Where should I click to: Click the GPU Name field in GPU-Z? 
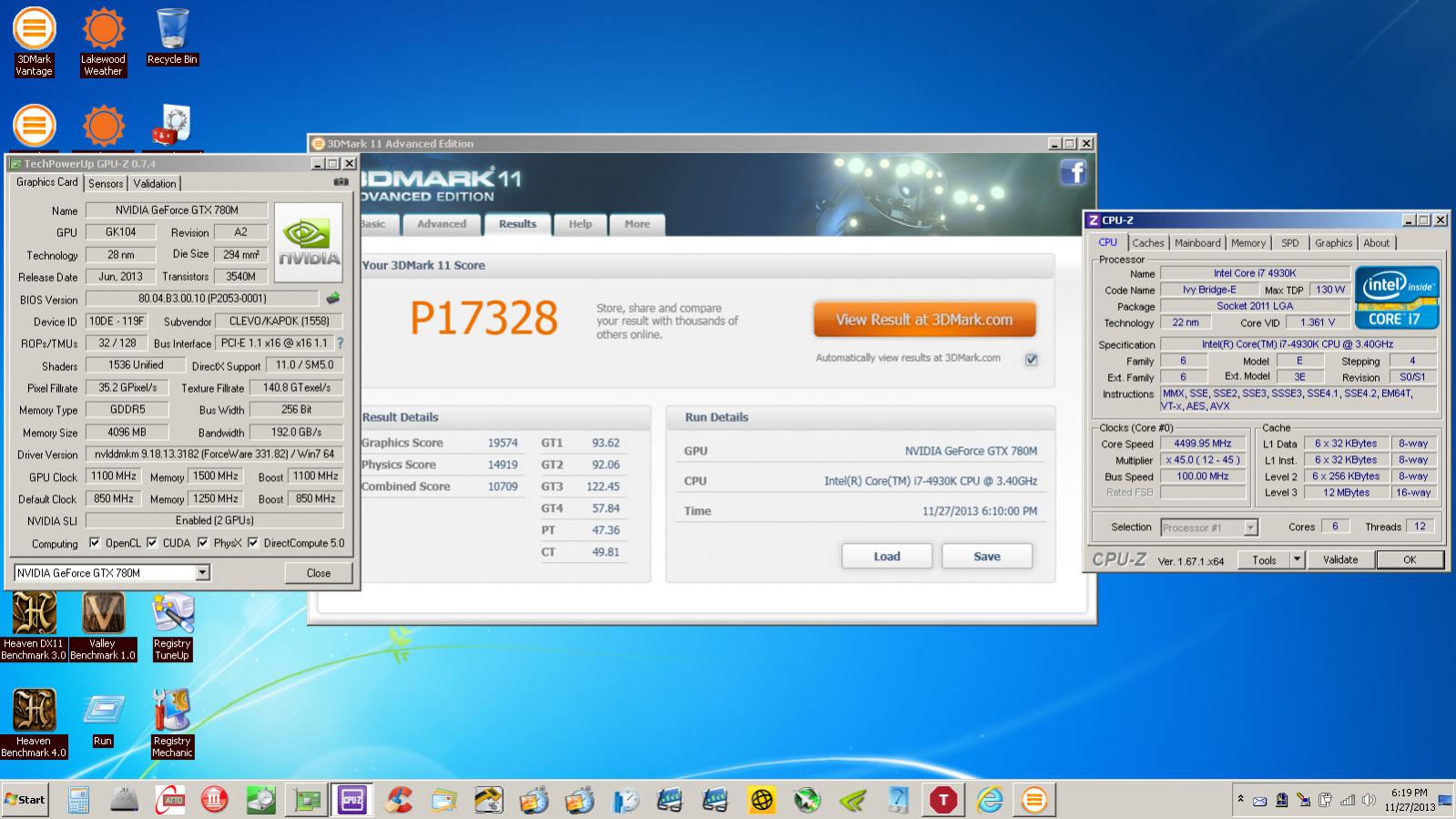click(x=177, y=210)
